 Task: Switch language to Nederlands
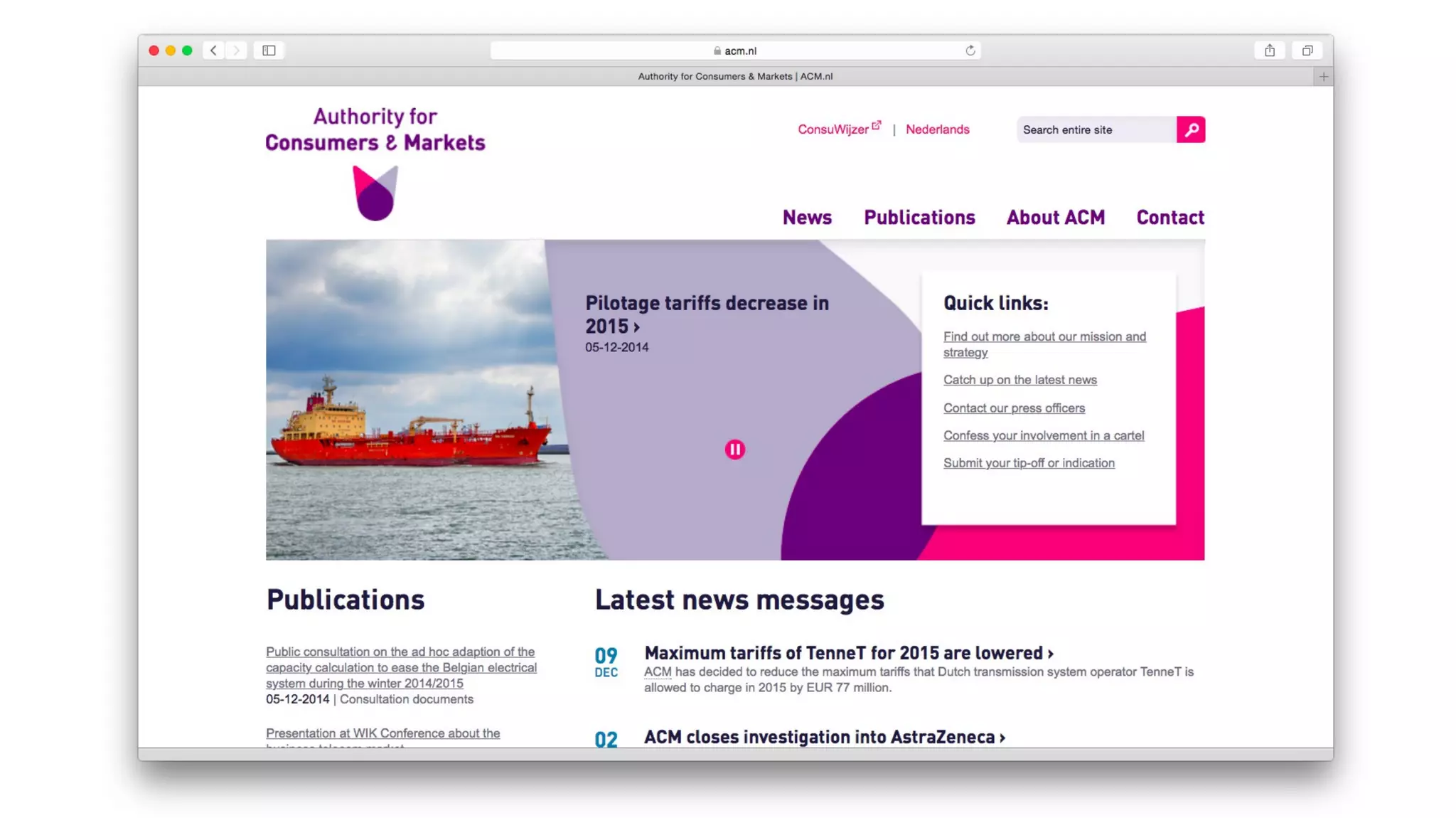pos(937,129)
